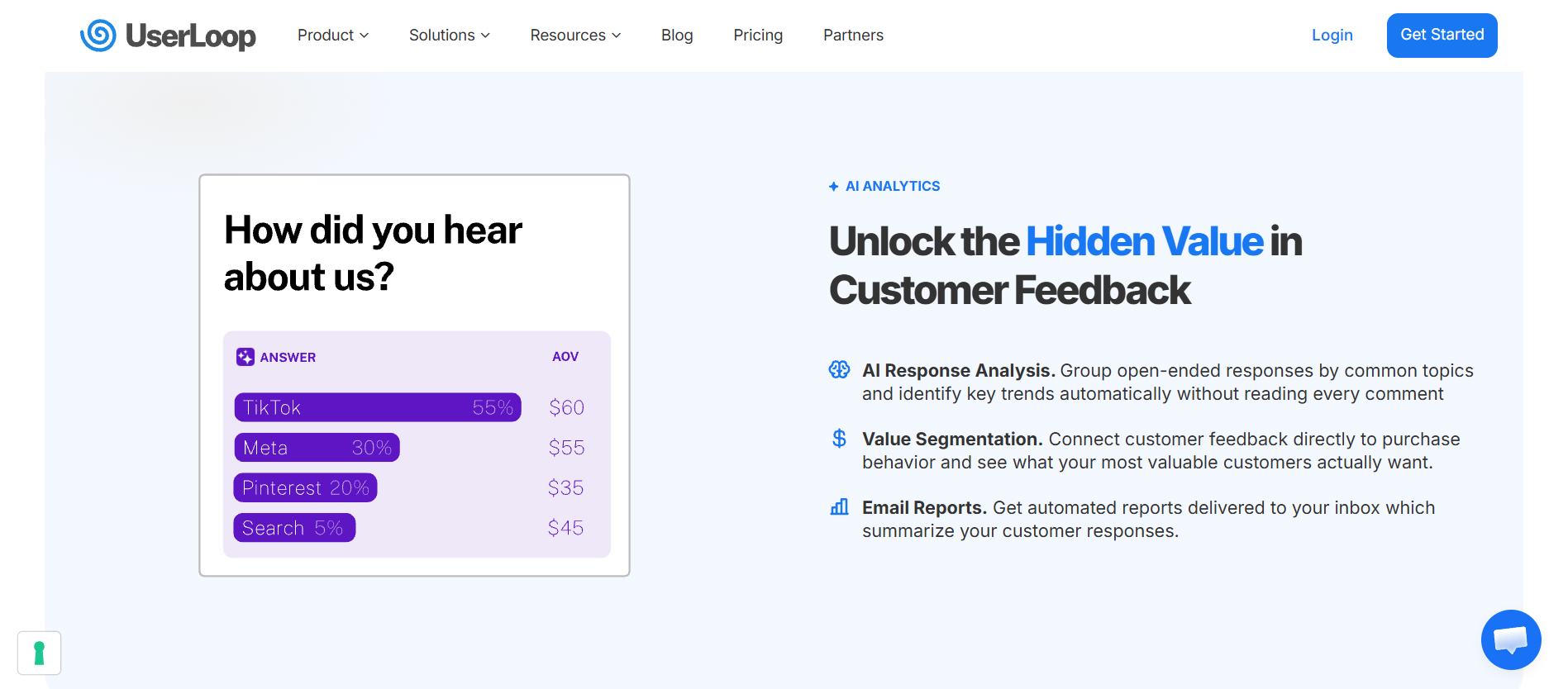Image resolution: width=1568 pixels, height=689 pixels.
Task: Select the brain icon beside AI Response Analysis
Action: pos(839,370)
